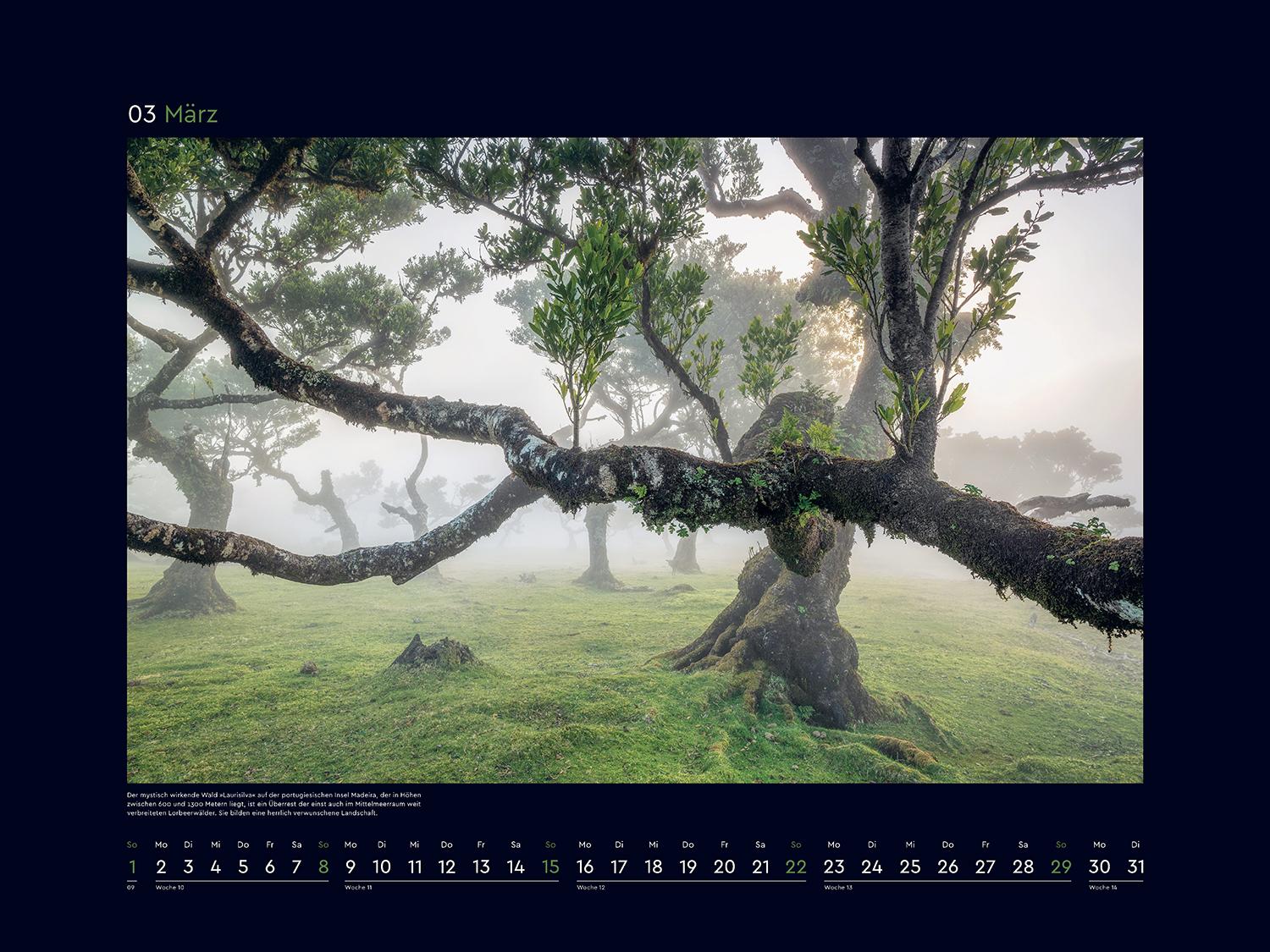Click the green date 22
The image size is (1270, 952).
(796, 867)
